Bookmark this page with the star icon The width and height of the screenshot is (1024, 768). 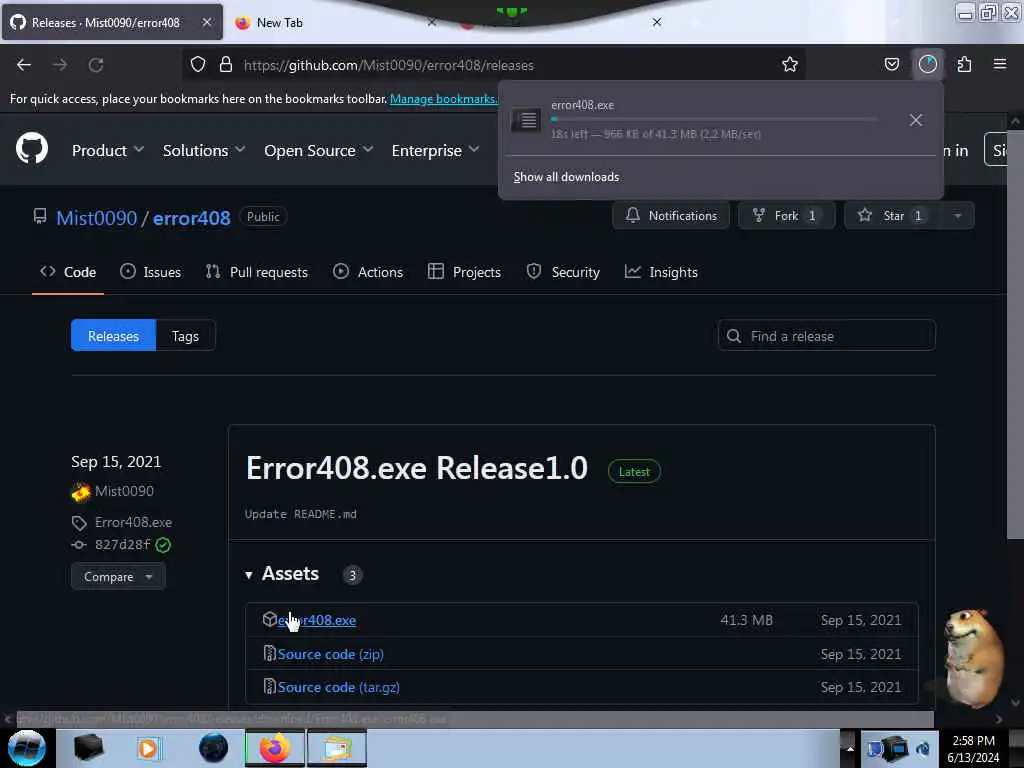(x=790, y=65)
